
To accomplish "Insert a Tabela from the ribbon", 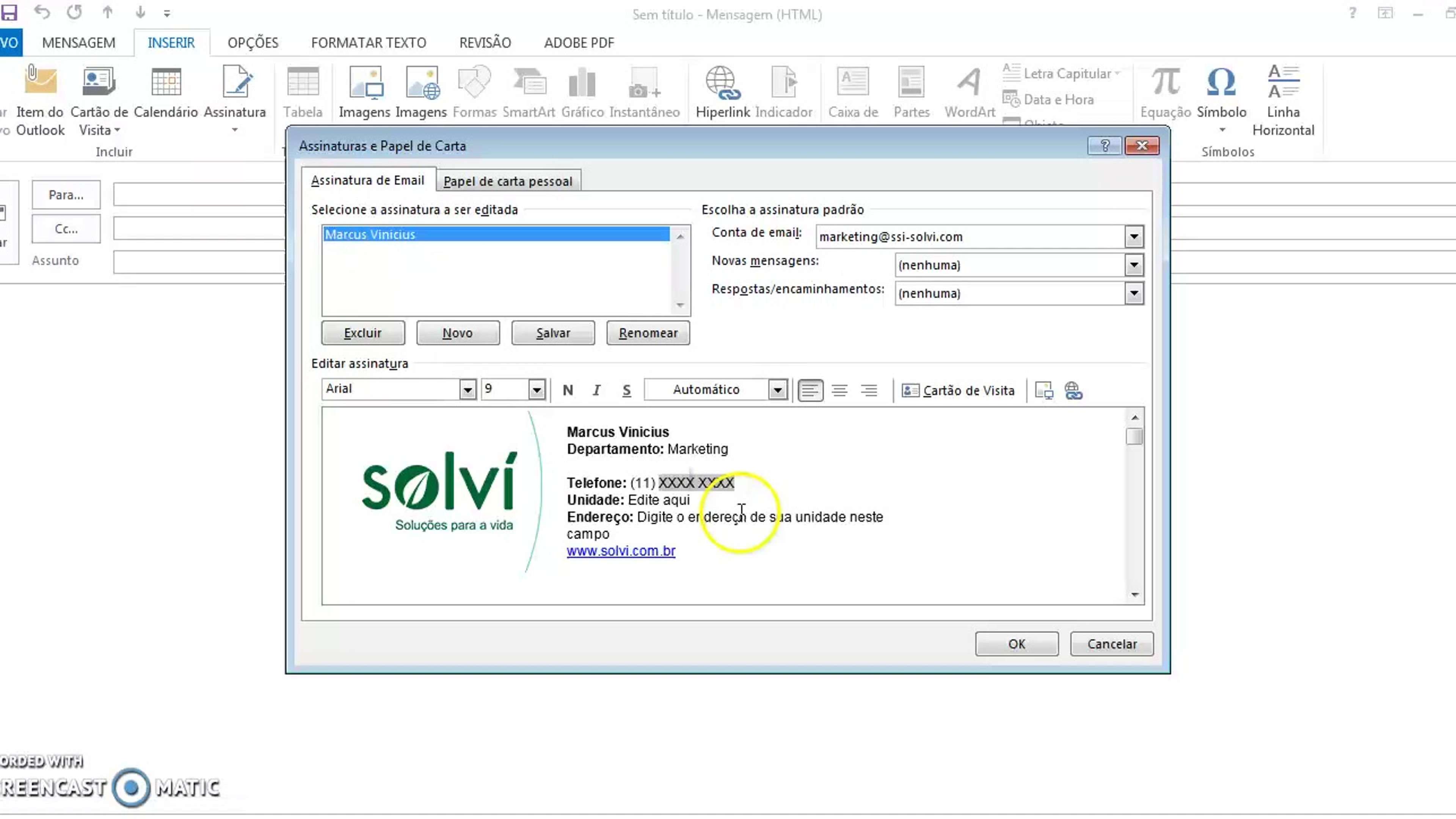I will coord(303,93).
